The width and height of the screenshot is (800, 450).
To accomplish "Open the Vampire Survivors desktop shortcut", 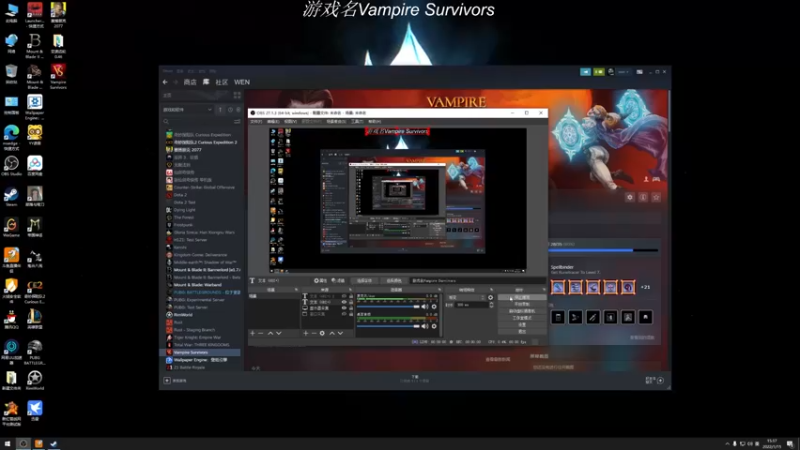I will [x=58, y=75].
